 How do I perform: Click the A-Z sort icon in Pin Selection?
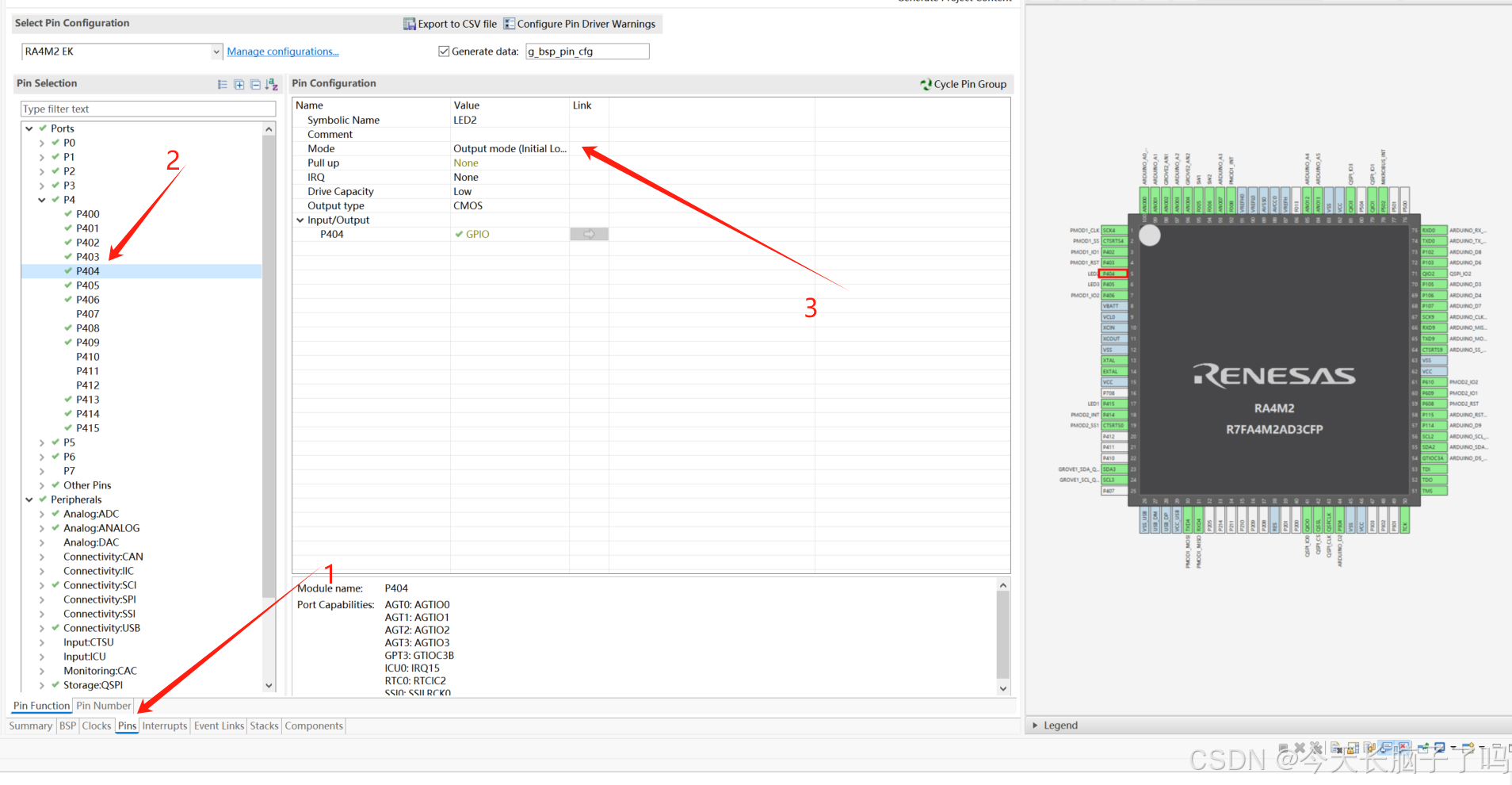coord(272,84)
